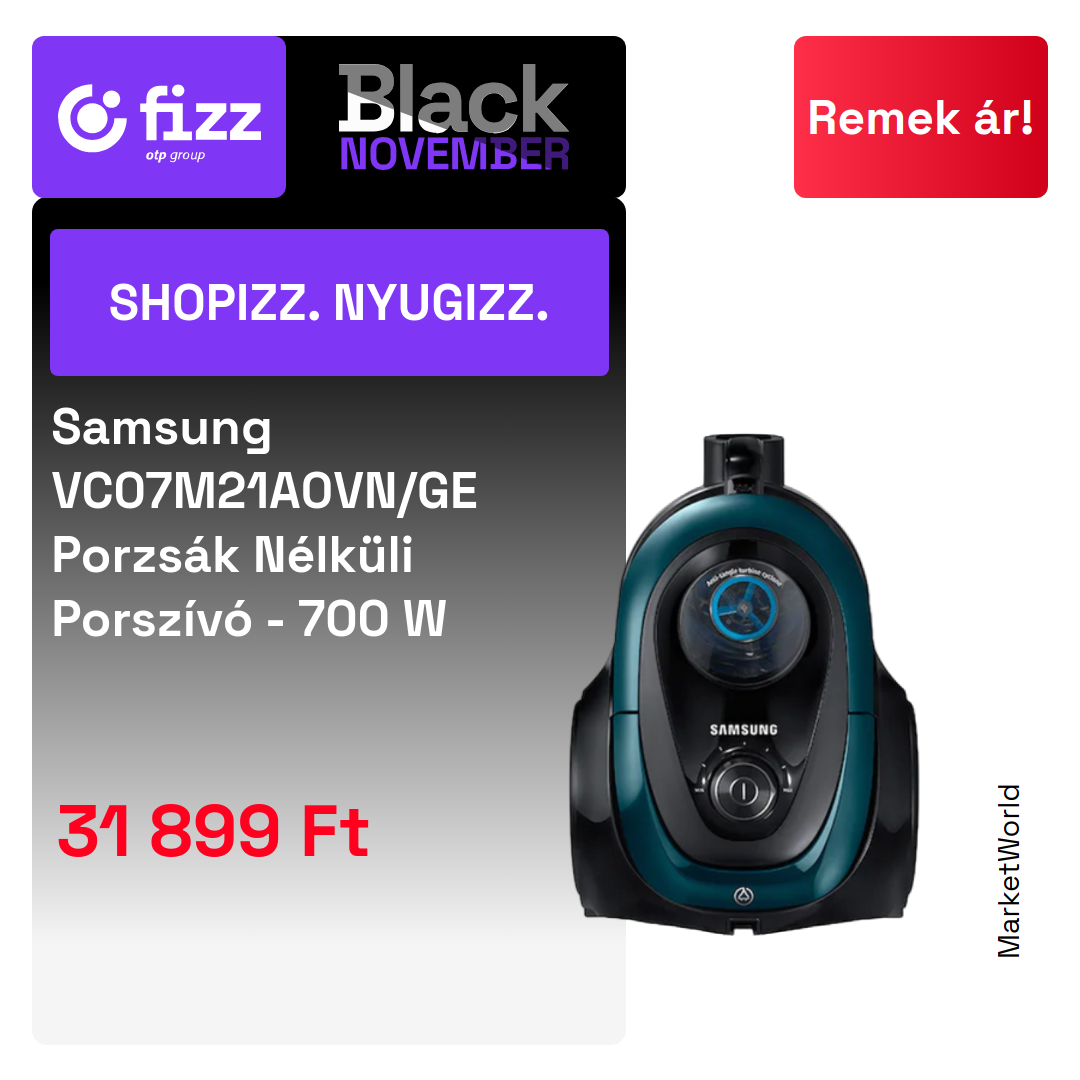This screenshot has height=1080, width=1080.
Task: Click the small emblem at vacuum bottom
Action: tap(743, 896)
